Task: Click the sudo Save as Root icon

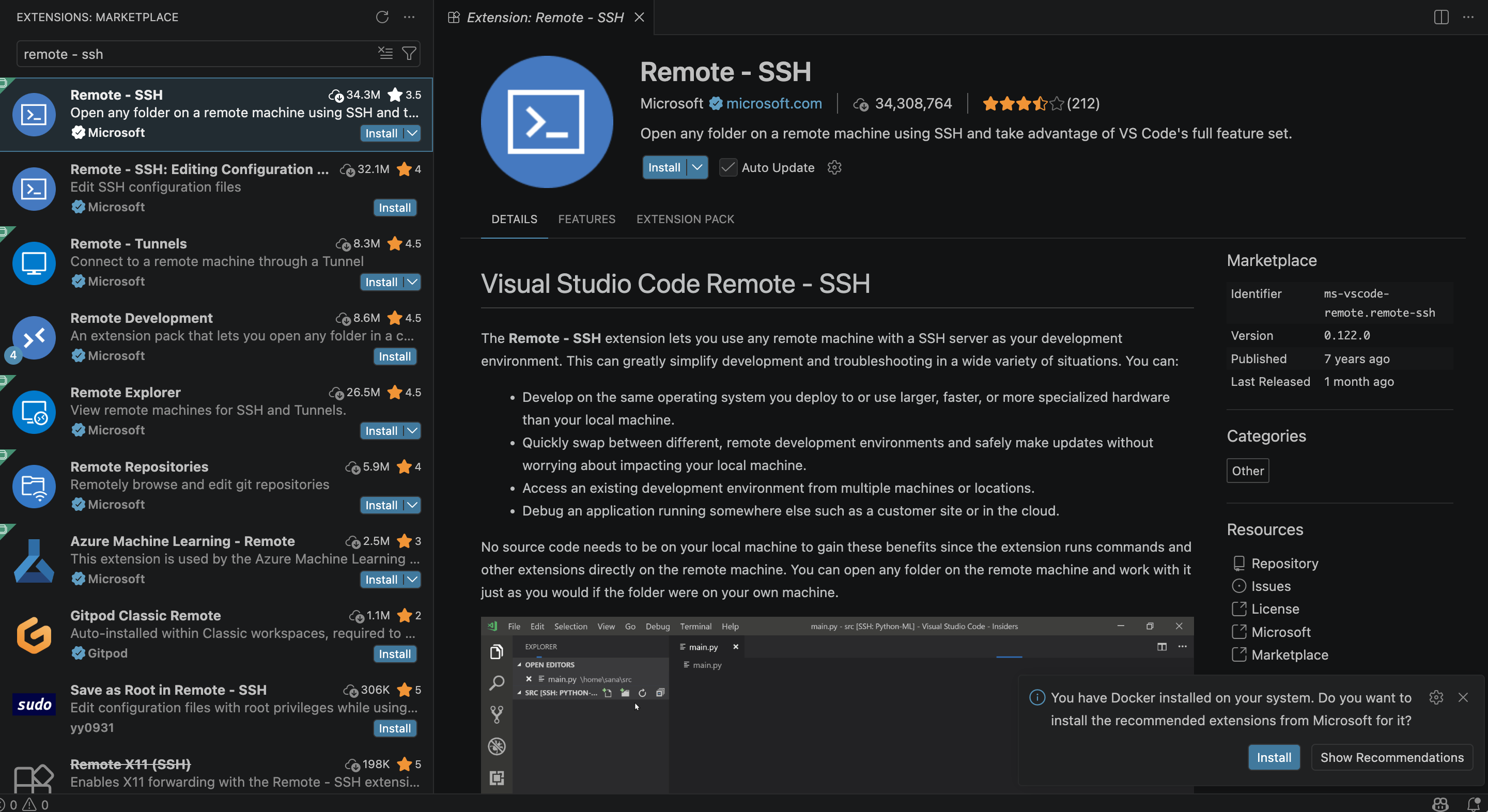Action: coord(34,704)
